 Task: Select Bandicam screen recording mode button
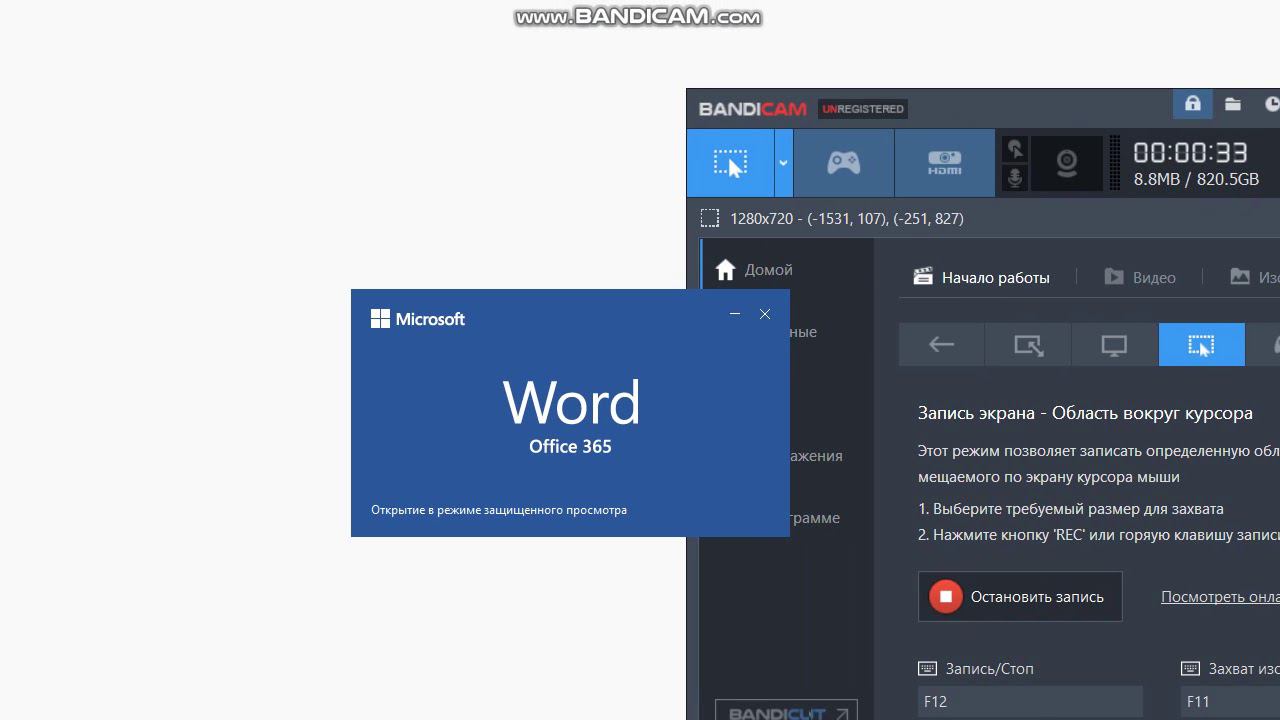point(730,163)
